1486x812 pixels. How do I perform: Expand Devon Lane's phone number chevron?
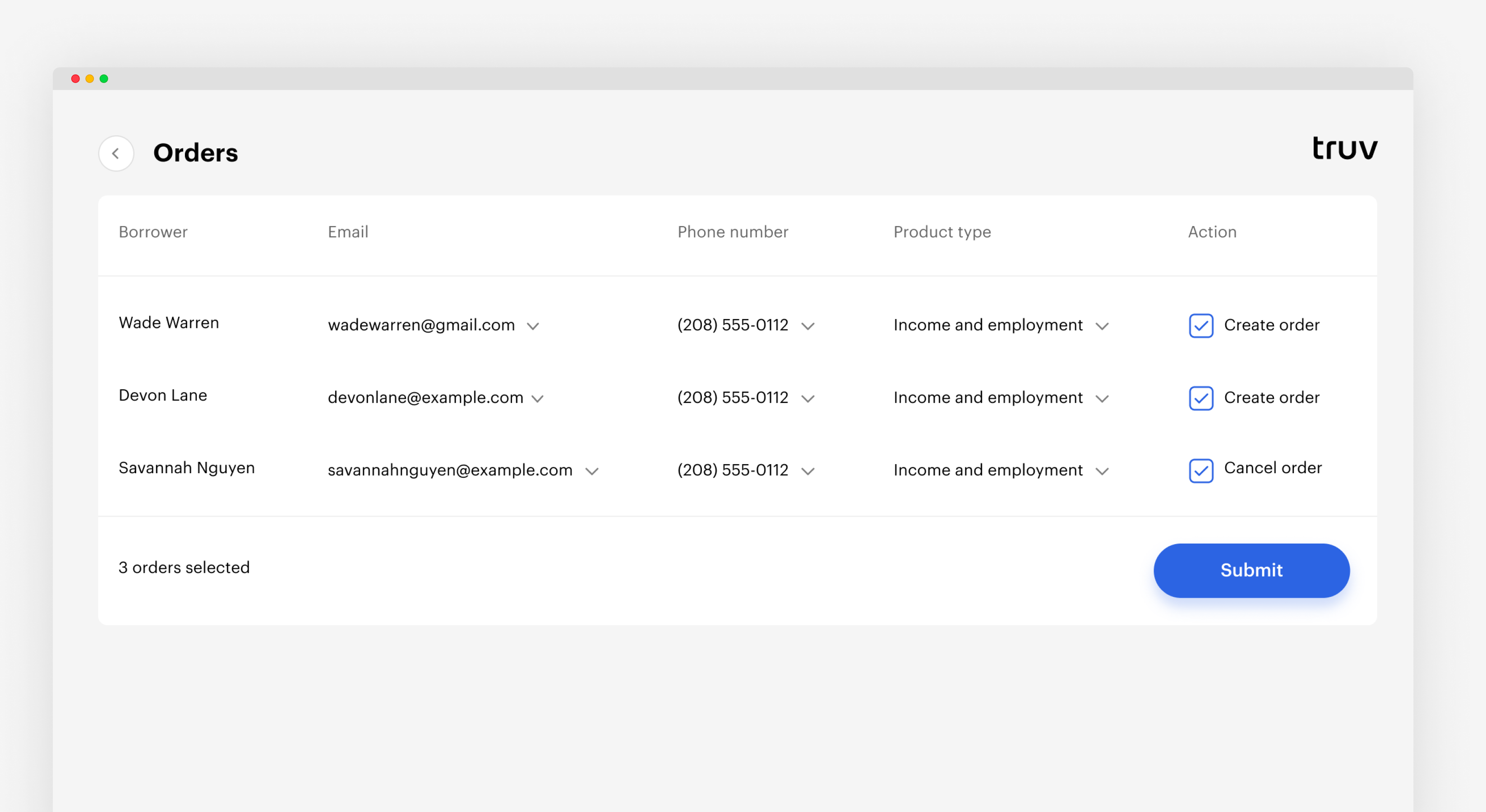[808, 399]
